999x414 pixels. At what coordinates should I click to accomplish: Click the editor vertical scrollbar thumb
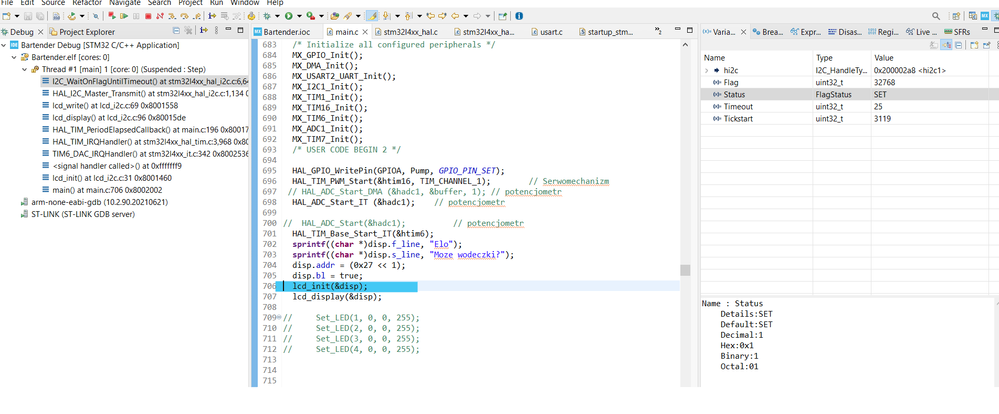685,270
